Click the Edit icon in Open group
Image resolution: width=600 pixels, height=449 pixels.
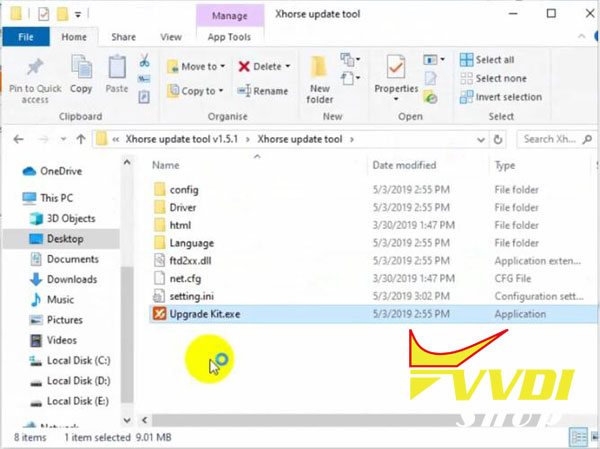click(430, 78)
